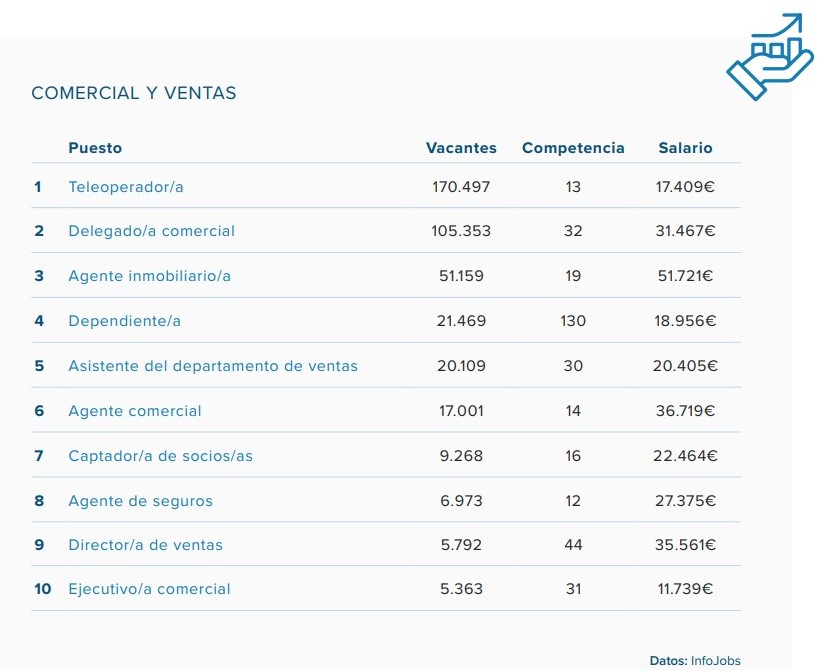This screenshot has width=834, height=671.
Task: Select the 170.497 vacancies value
Action: click(x=461, y=187)
